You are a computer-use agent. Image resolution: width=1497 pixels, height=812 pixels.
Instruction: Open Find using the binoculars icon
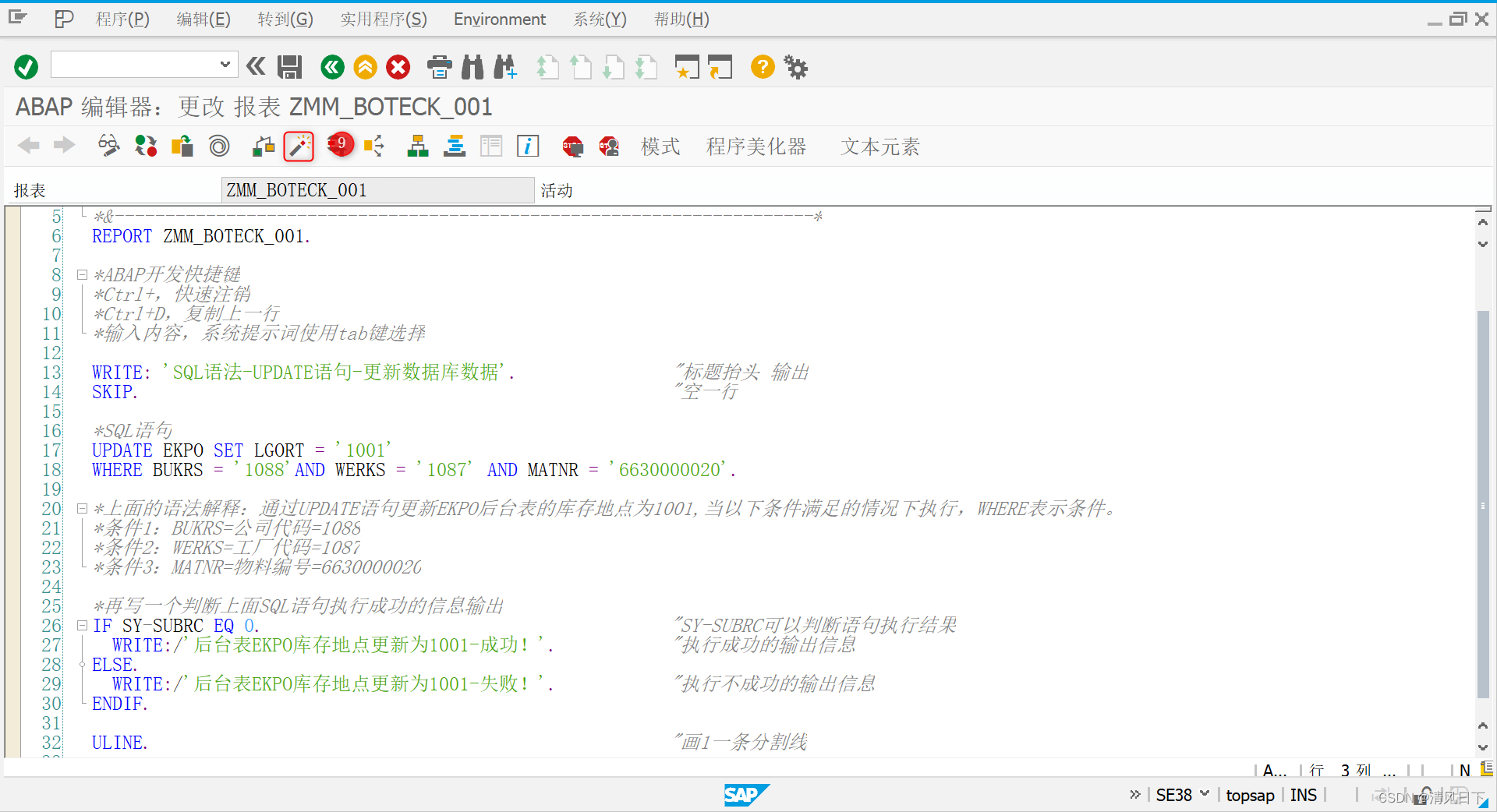point(472,67)
